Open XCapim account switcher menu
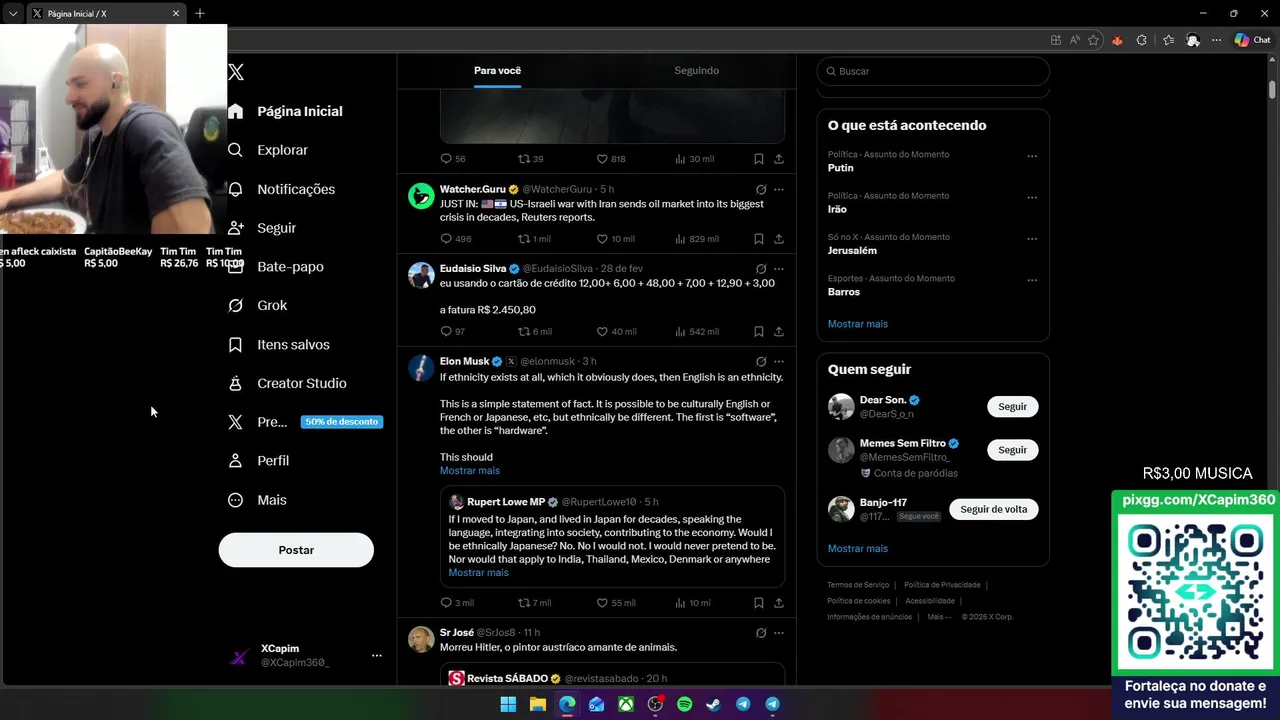Screen dimensions: 1280x720 (x=377, y=656)
